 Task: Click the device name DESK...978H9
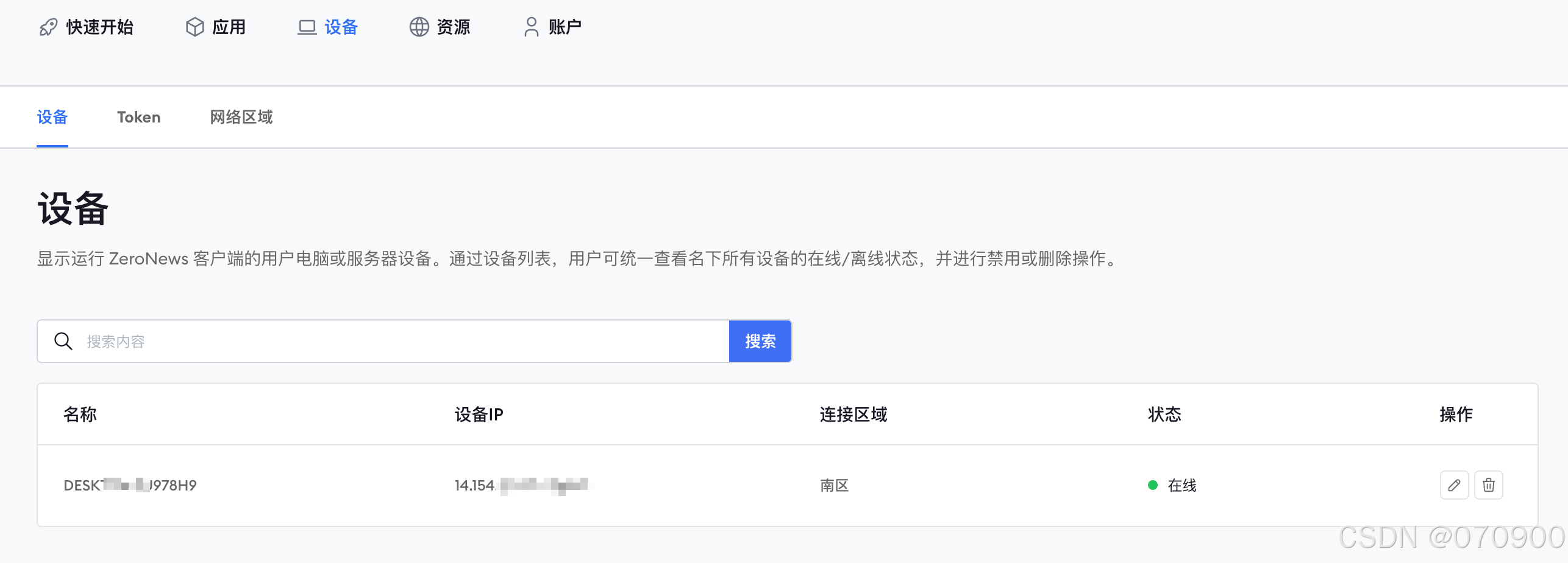(x=129, y=485)
